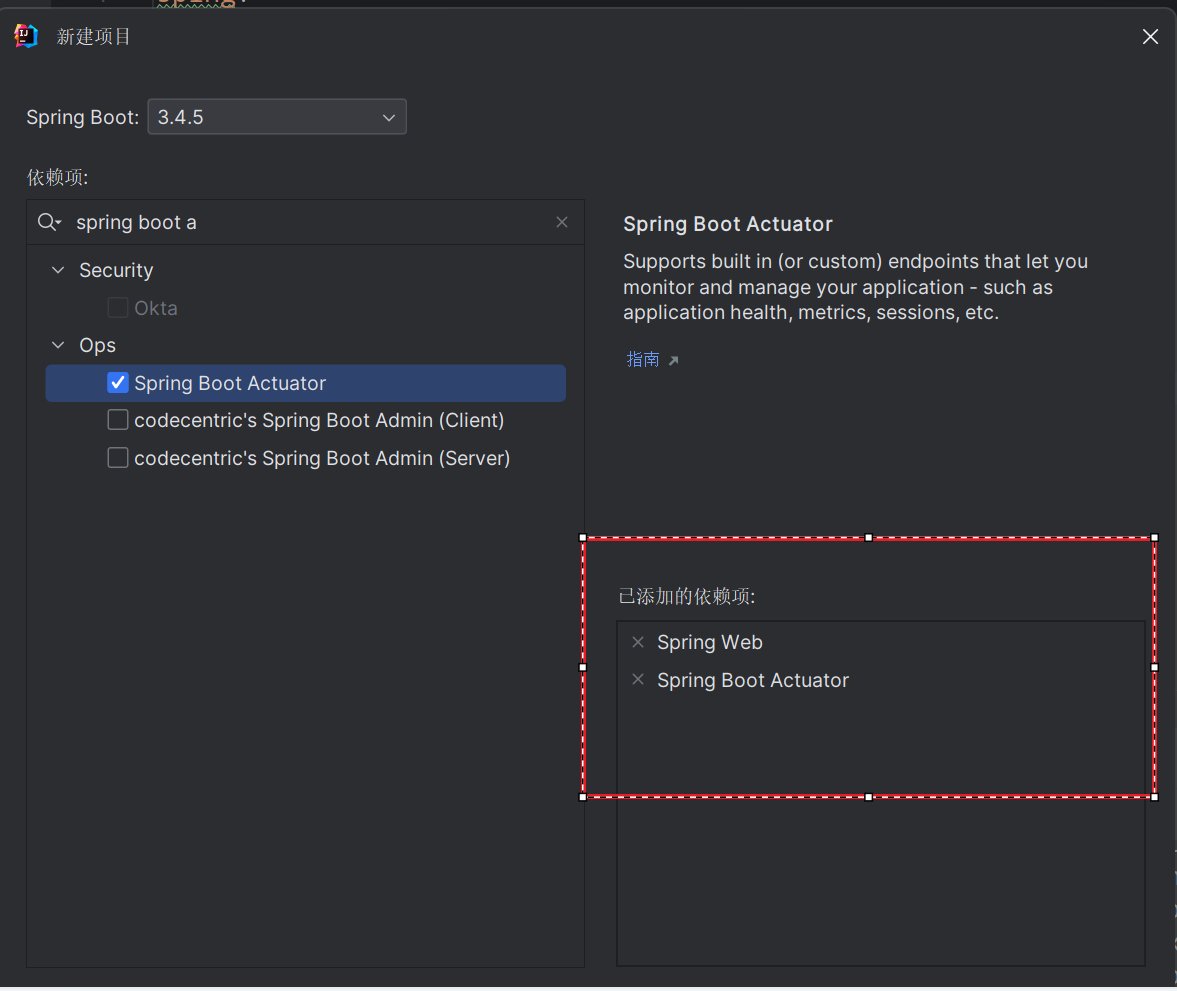Image resolution: width=1177 pixels, height=991 pixels.
Task: Focus the dependency search field
Action: coord(306,222)
